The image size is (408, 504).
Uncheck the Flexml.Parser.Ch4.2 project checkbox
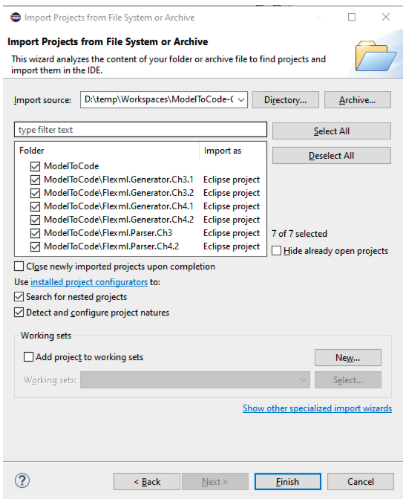[35, 247]
